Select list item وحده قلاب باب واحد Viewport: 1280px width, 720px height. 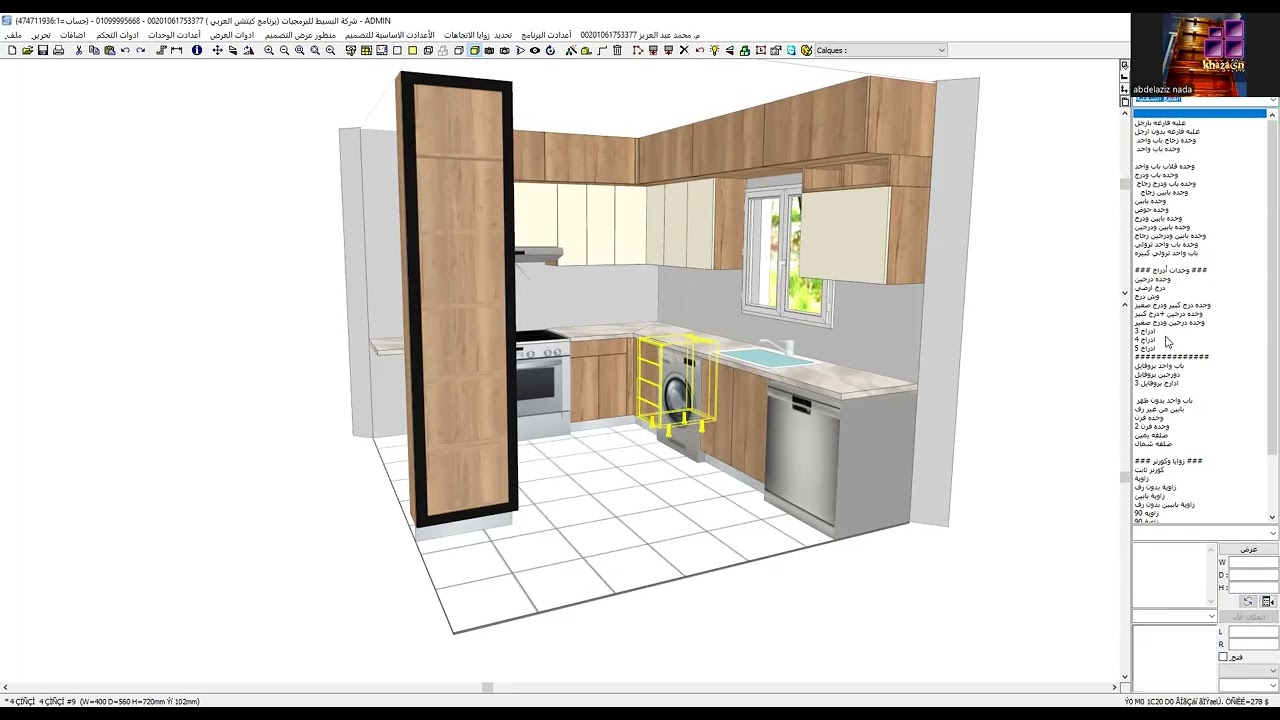coord(1164,166)
